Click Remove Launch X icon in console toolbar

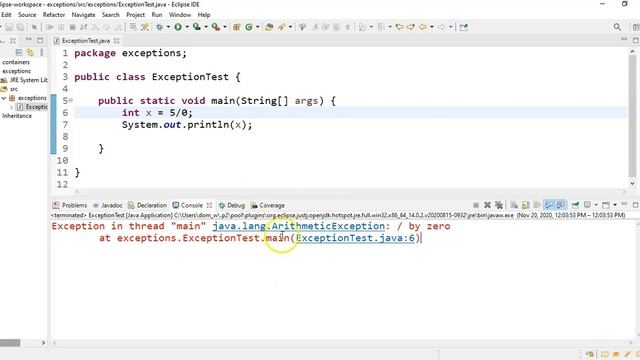tap(487, 205)
